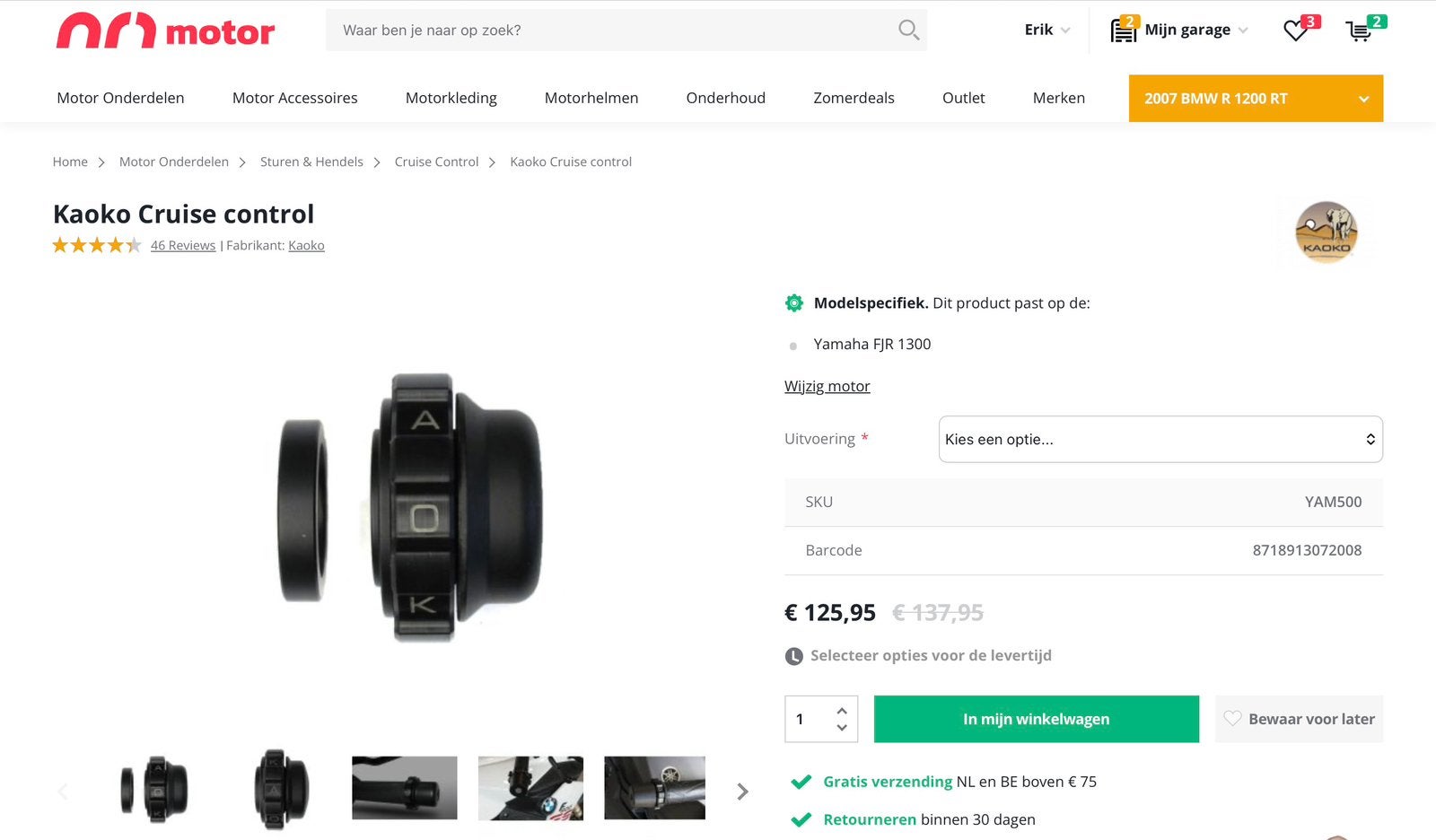Click the search magnifier icon

(x=908, y=31)
